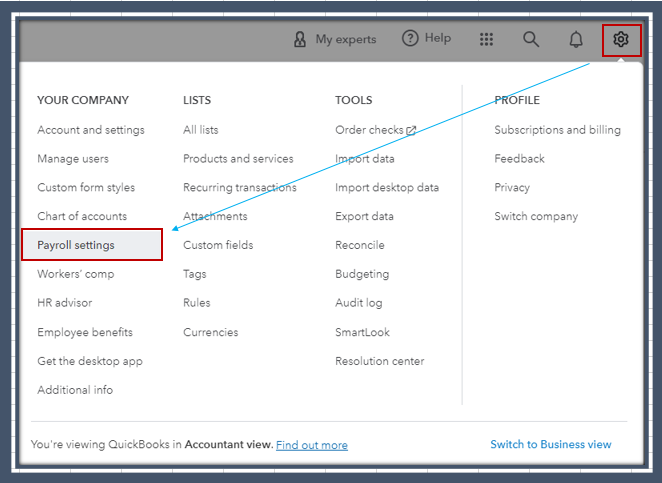This screenshot has height=483, width=662.
Task: Open Reconcile tool
Action: pyautogui.click(x=360, y=245)
